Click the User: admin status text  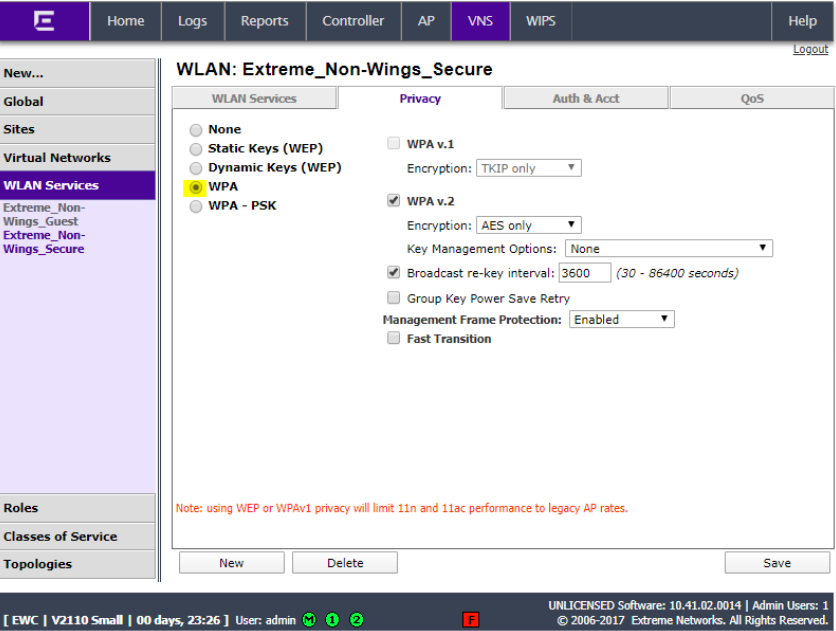tap(266, 620)
